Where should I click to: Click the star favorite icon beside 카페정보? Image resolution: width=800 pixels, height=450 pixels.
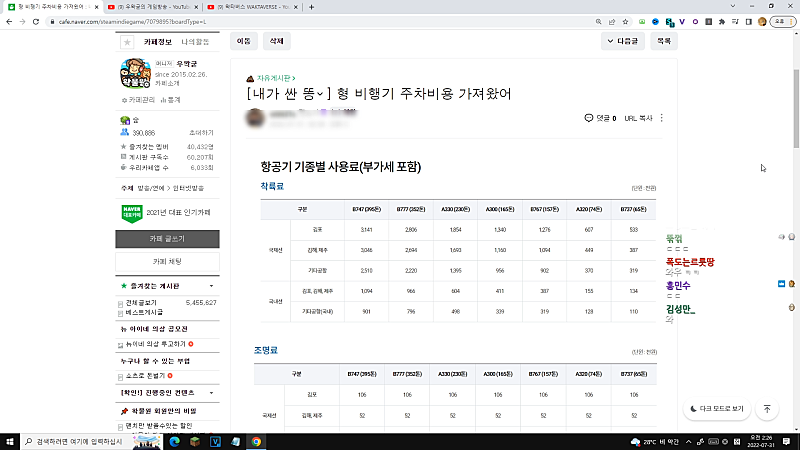(x=127, y=42)
